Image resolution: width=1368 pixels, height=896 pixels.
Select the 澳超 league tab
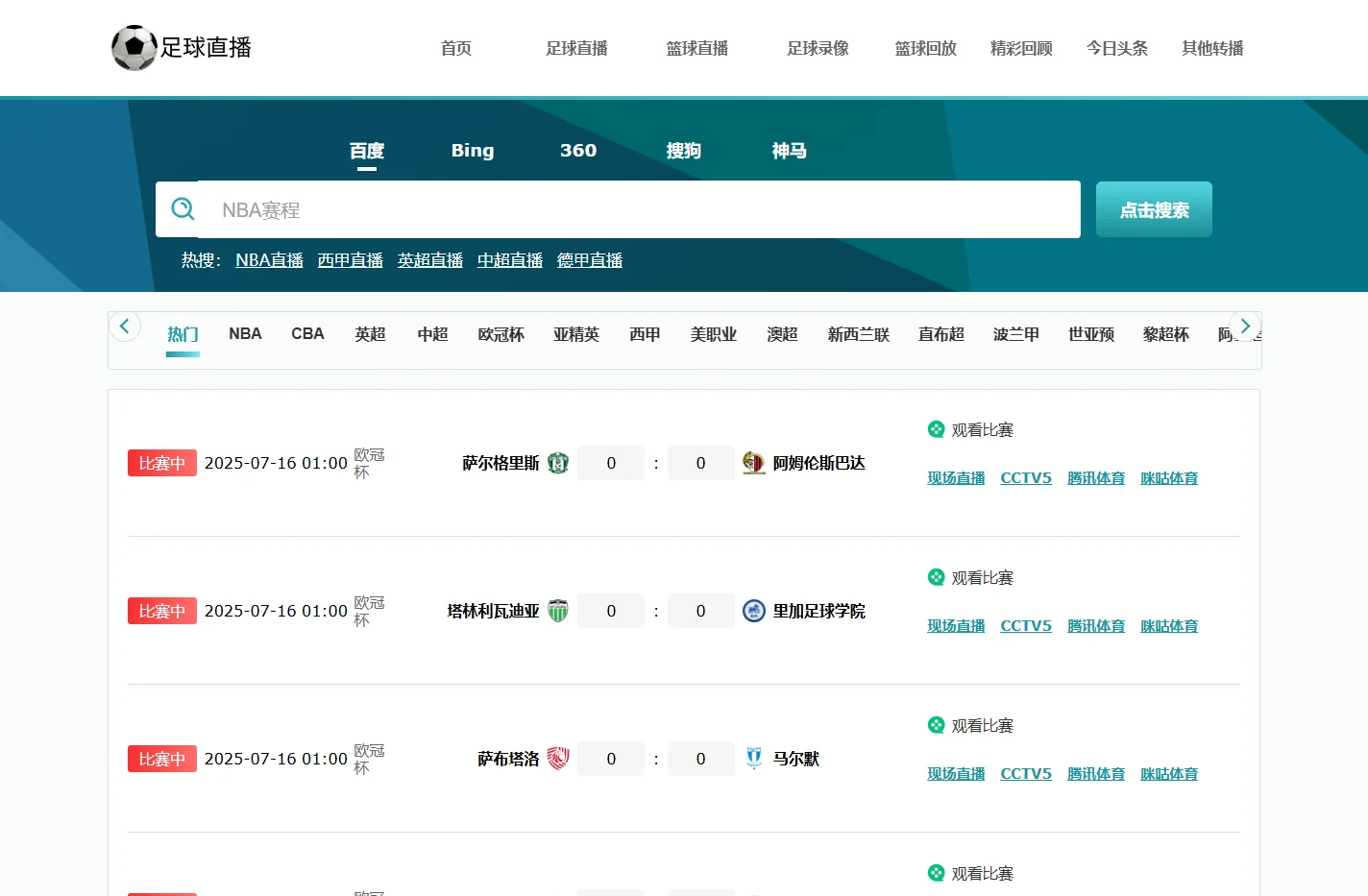pos(782,334)
